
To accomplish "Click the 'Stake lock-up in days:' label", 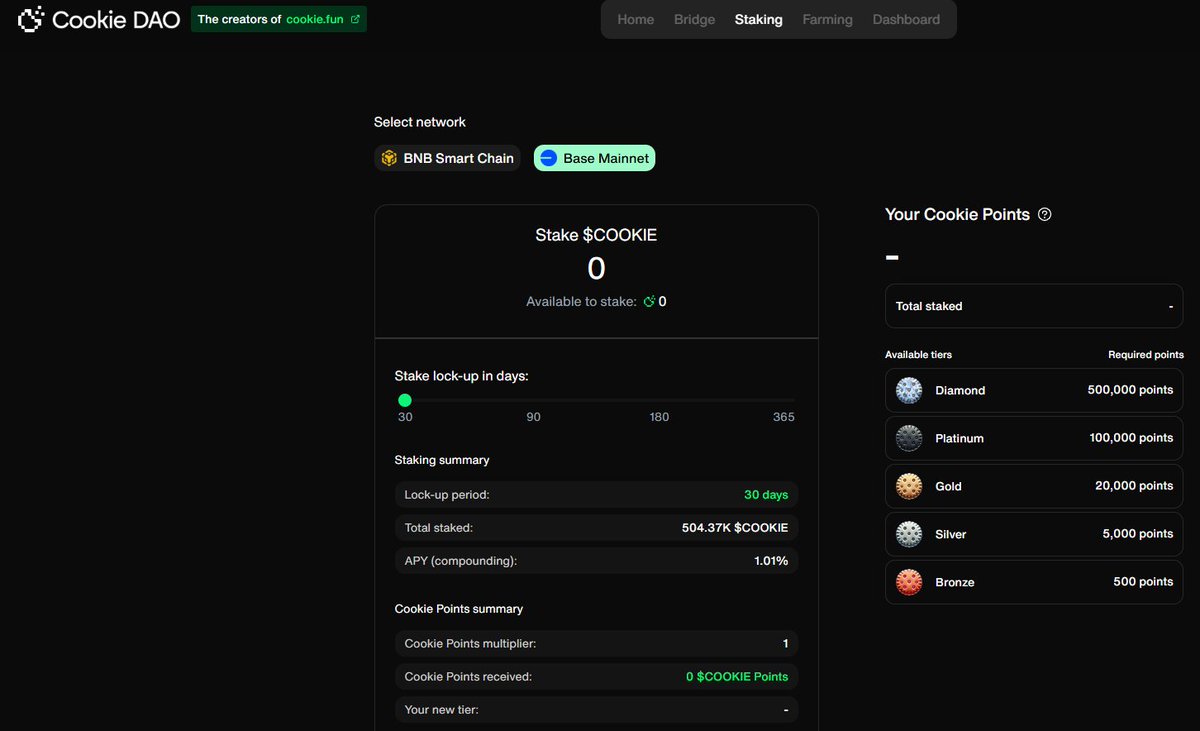I will pos(462,376).
